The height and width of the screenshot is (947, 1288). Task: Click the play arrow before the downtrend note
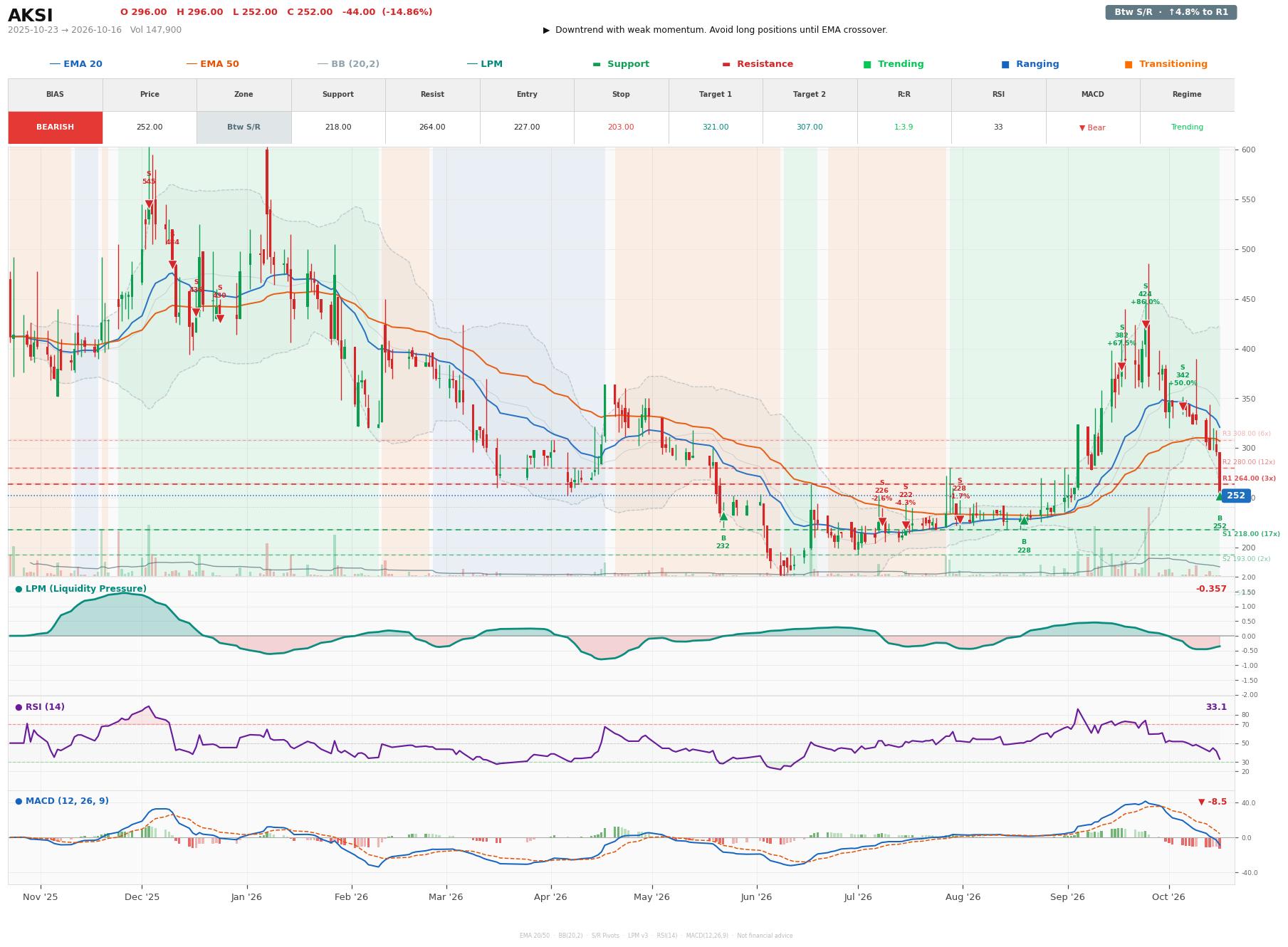(547, 30)
